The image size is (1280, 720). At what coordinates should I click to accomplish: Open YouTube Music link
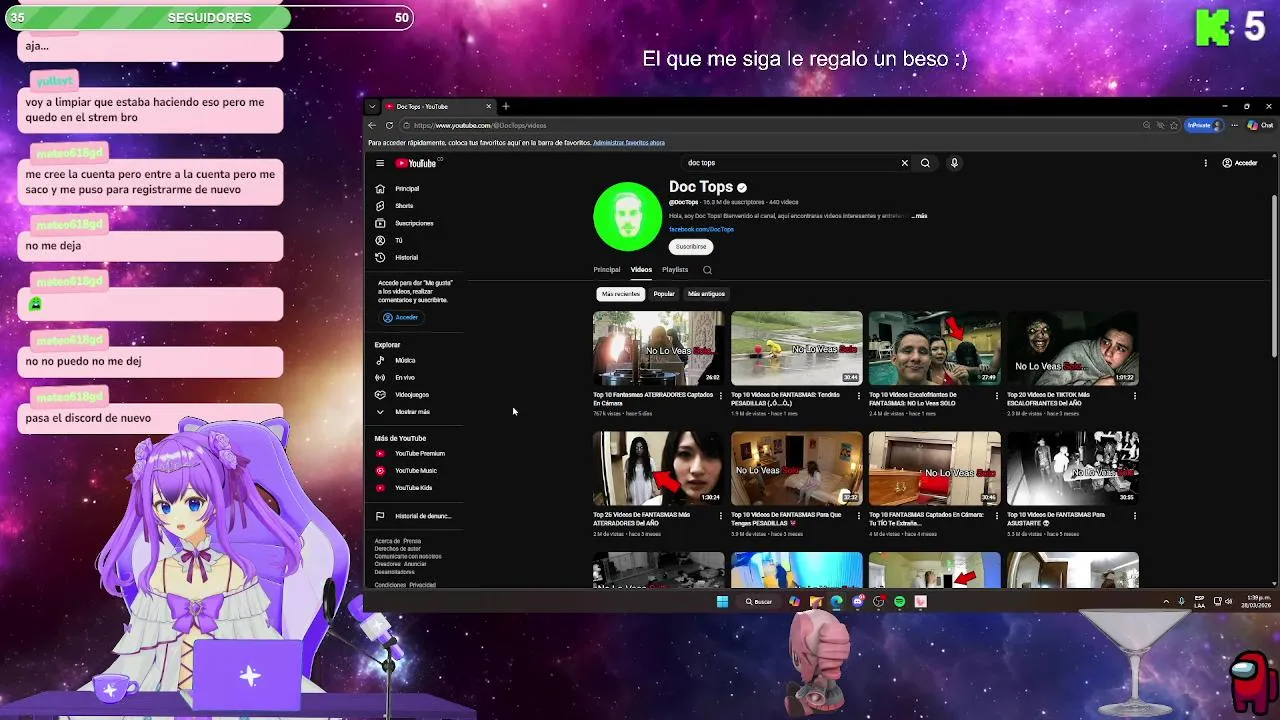(x=415, y=470)
